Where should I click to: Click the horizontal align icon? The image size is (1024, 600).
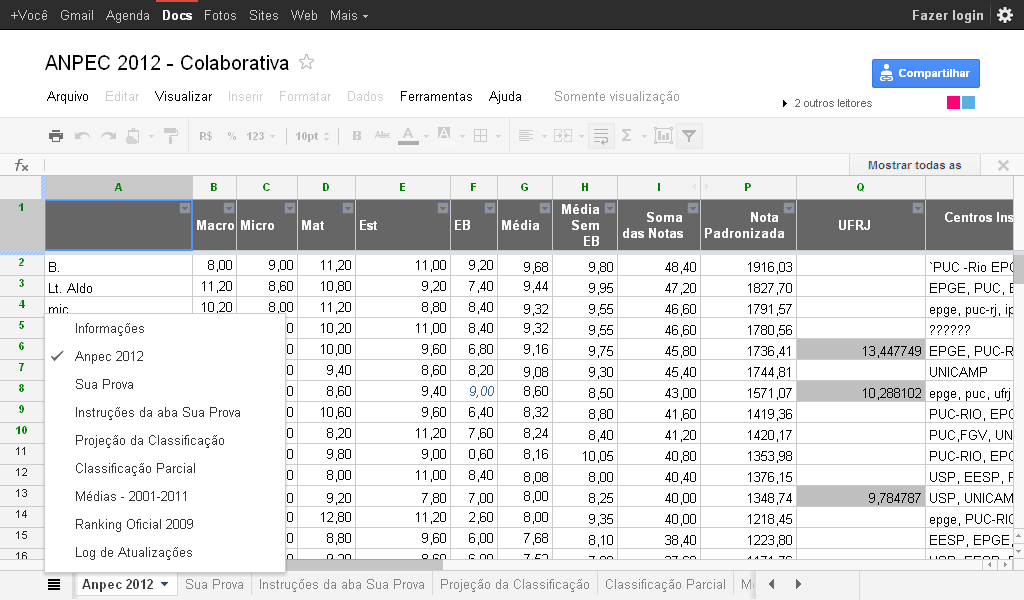(x=526, y=136)
